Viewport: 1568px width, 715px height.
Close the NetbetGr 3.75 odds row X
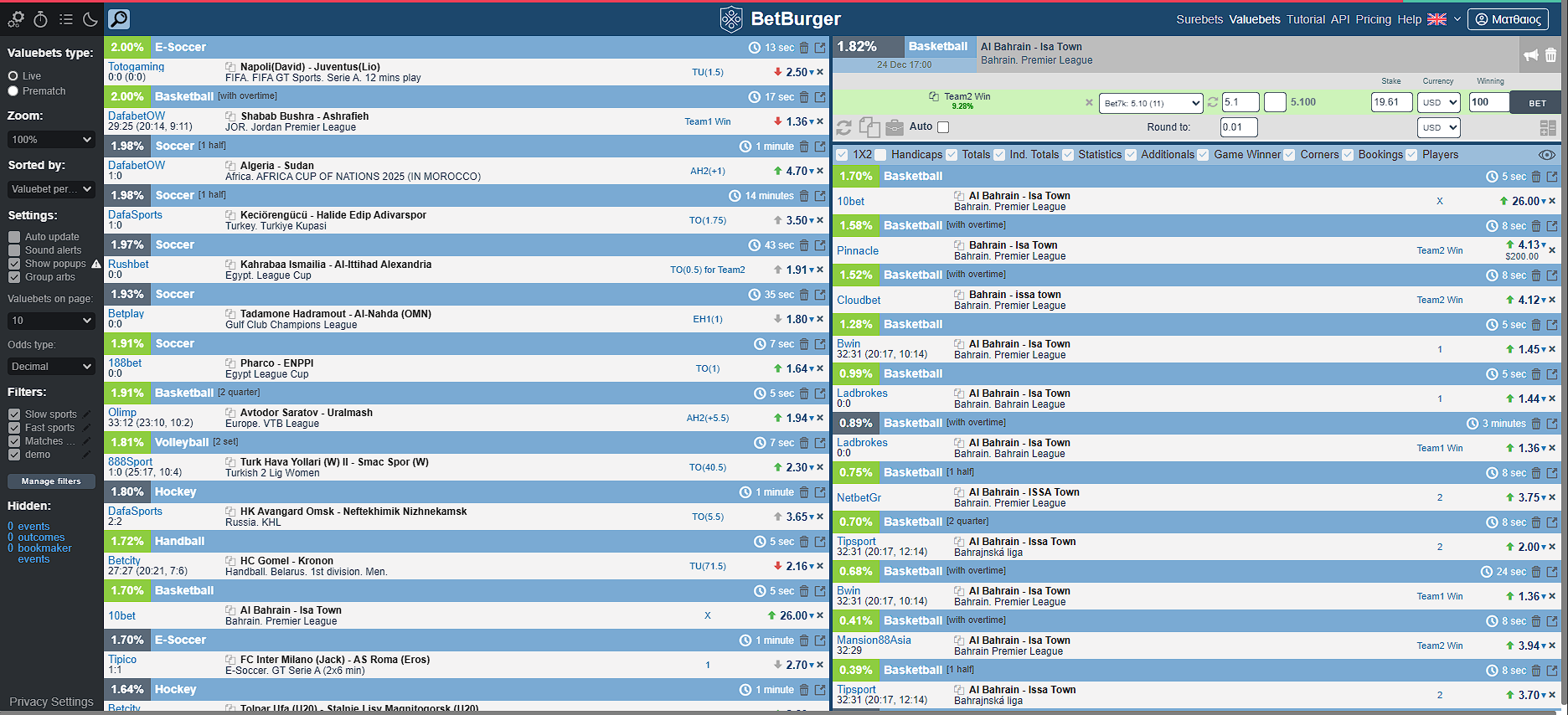[x=1552, y=497]
